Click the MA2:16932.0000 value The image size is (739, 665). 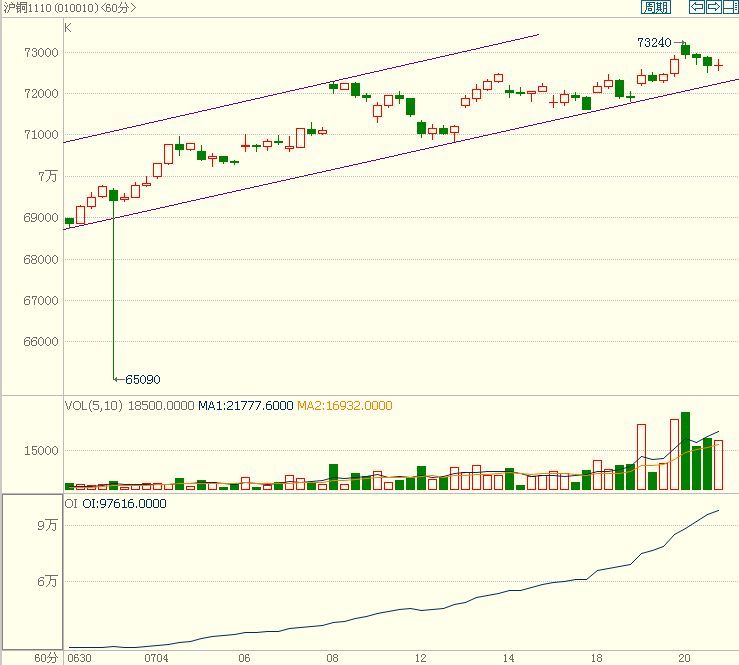[345, 406]
